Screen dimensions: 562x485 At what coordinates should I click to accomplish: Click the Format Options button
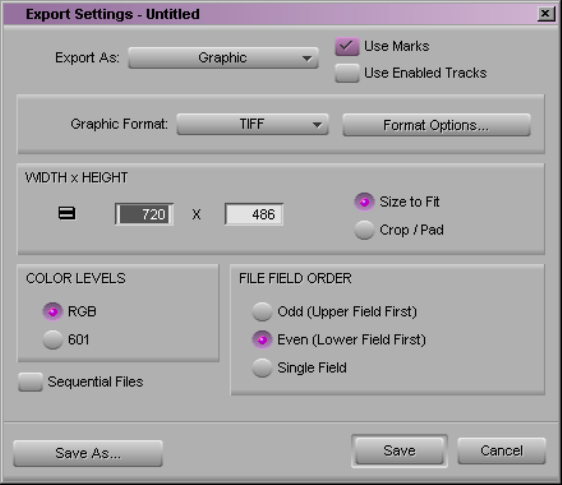click(x=436, y=125)
